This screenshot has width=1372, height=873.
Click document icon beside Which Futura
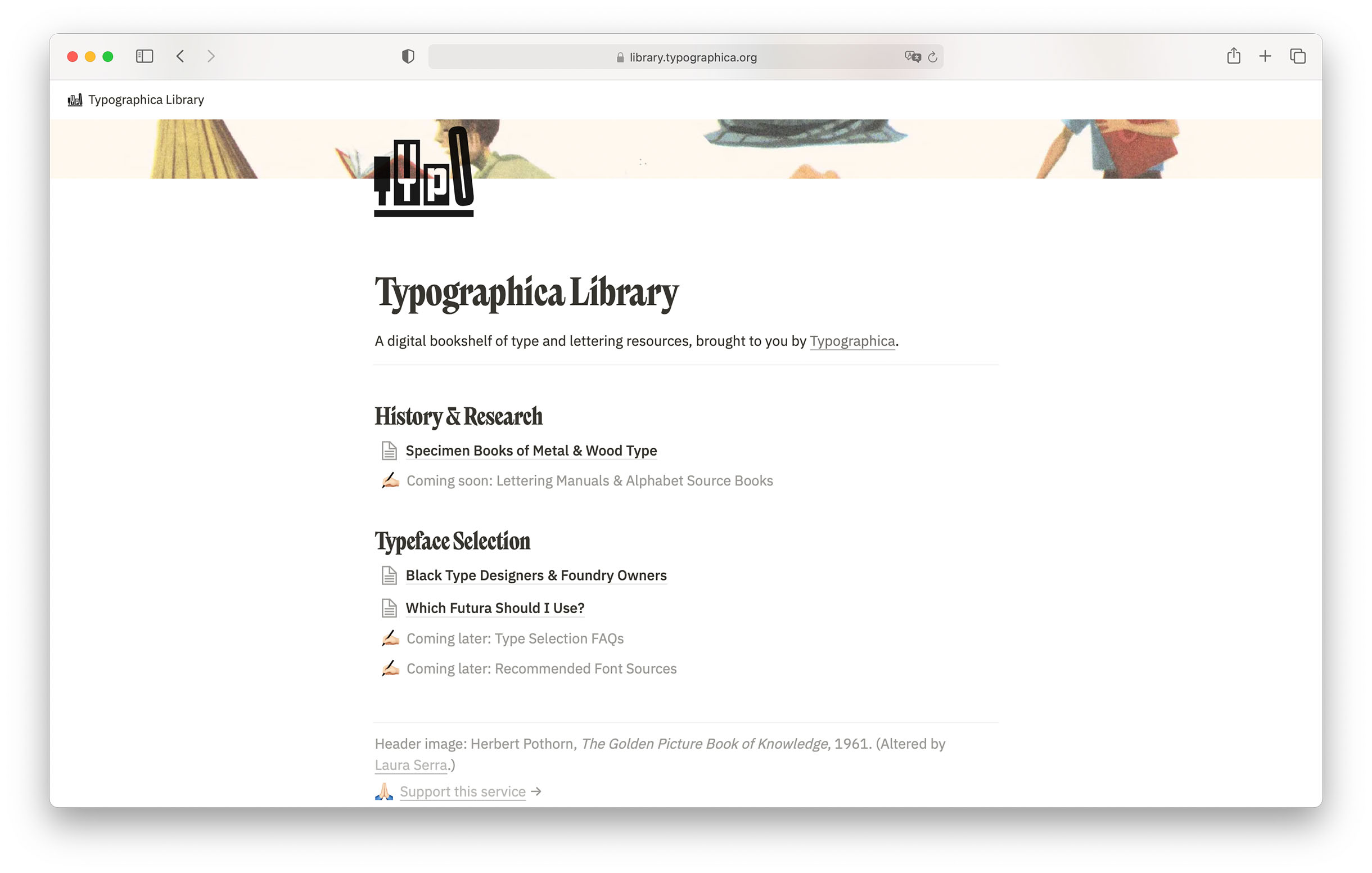click(x=389, y=608)
